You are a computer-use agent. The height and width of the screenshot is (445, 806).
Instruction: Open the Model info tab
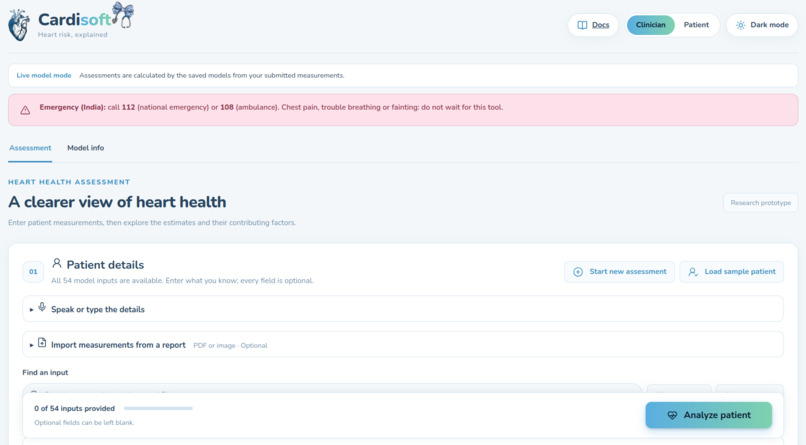coord(85,148)
